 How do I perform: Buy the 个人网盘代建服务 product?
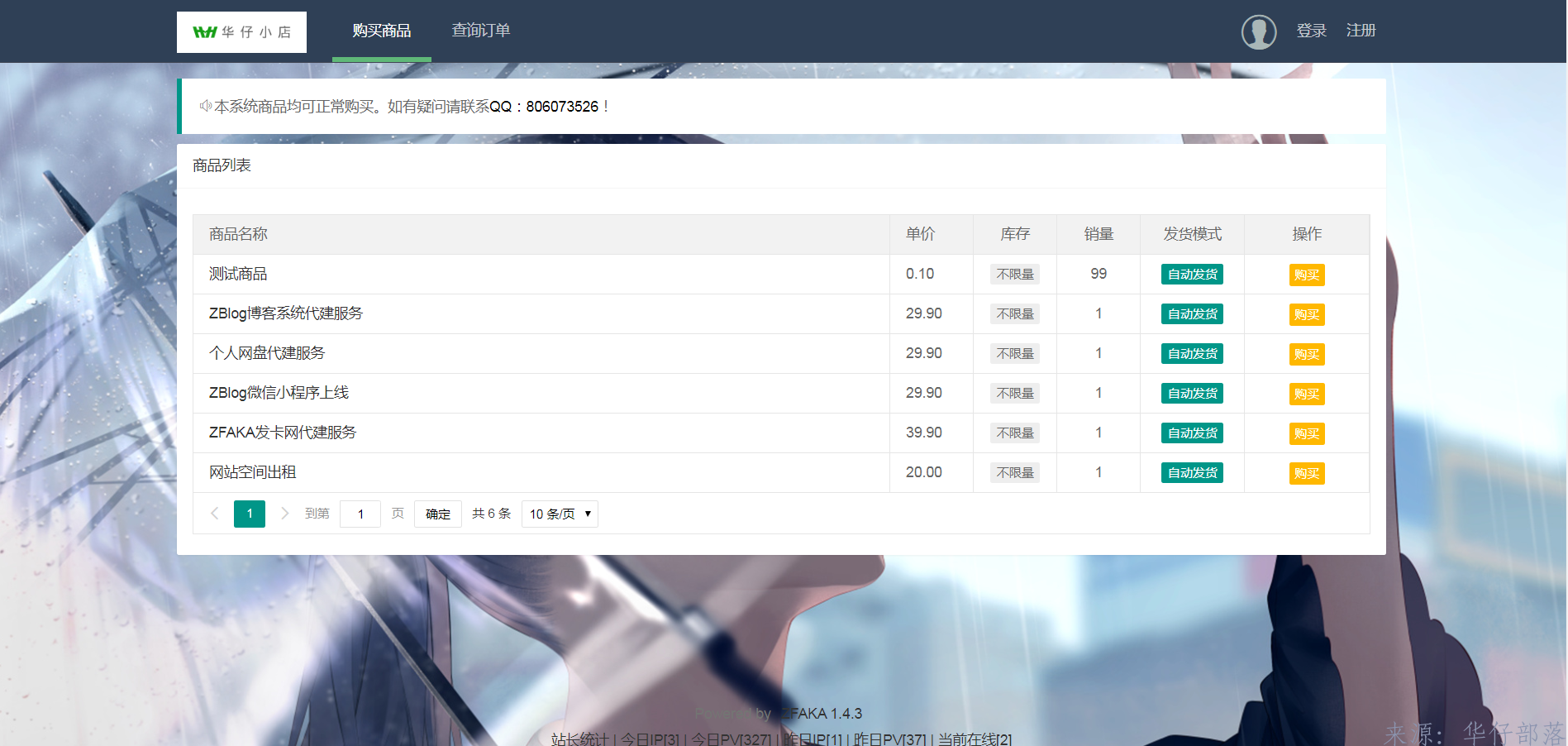(x=1307, y=354)
